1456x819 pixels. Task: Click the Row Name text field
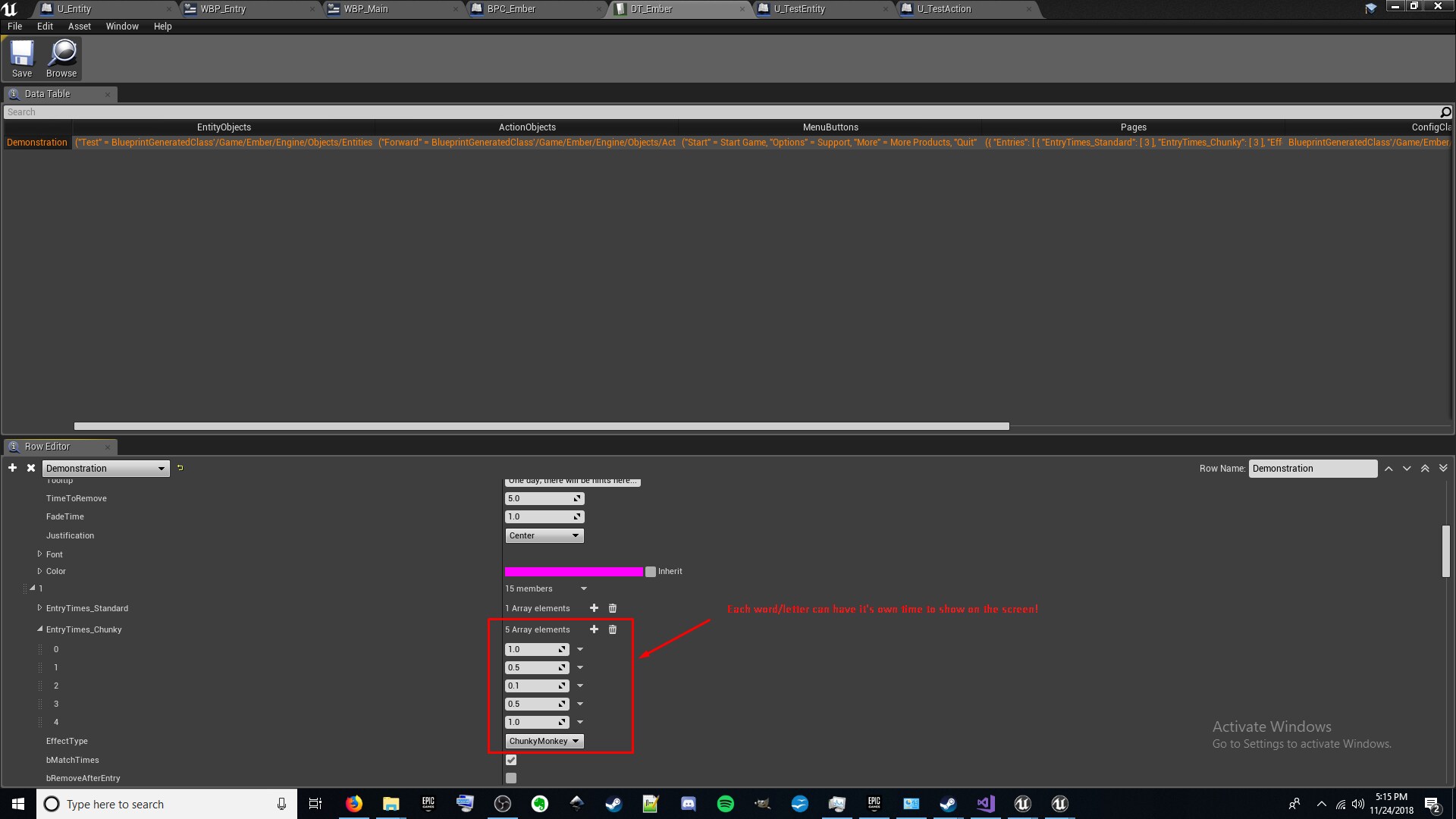[1313, 468]
